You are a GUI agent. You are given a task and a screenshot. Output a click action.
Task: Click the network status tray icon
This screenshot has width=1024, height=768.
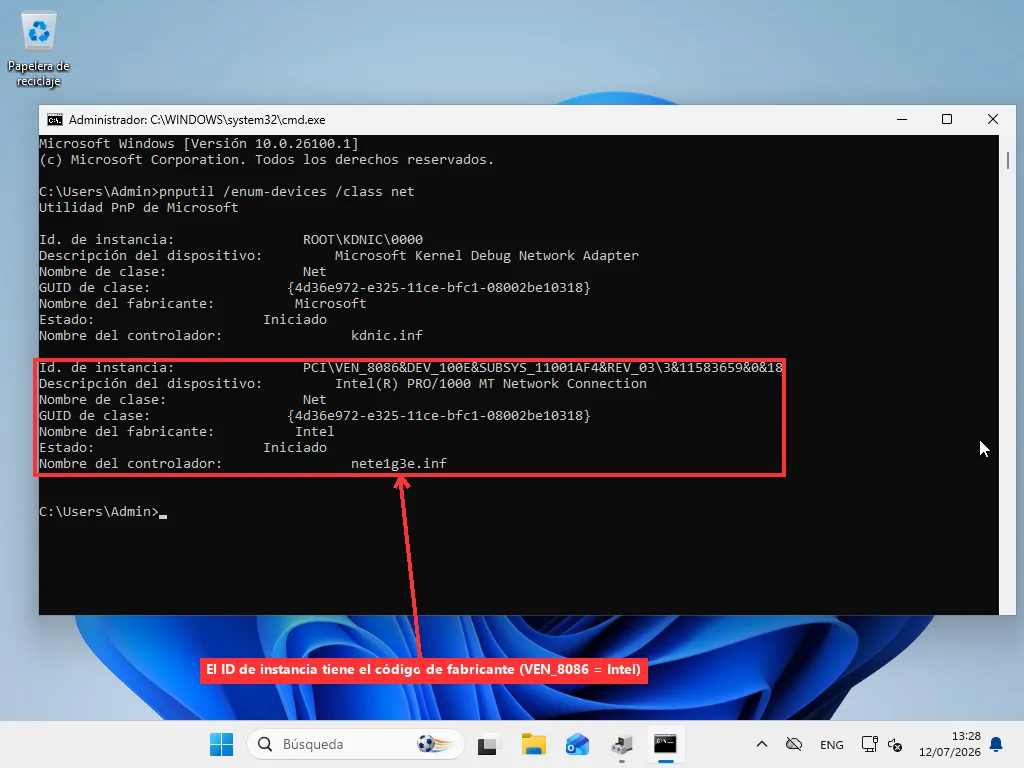(869, 744)
